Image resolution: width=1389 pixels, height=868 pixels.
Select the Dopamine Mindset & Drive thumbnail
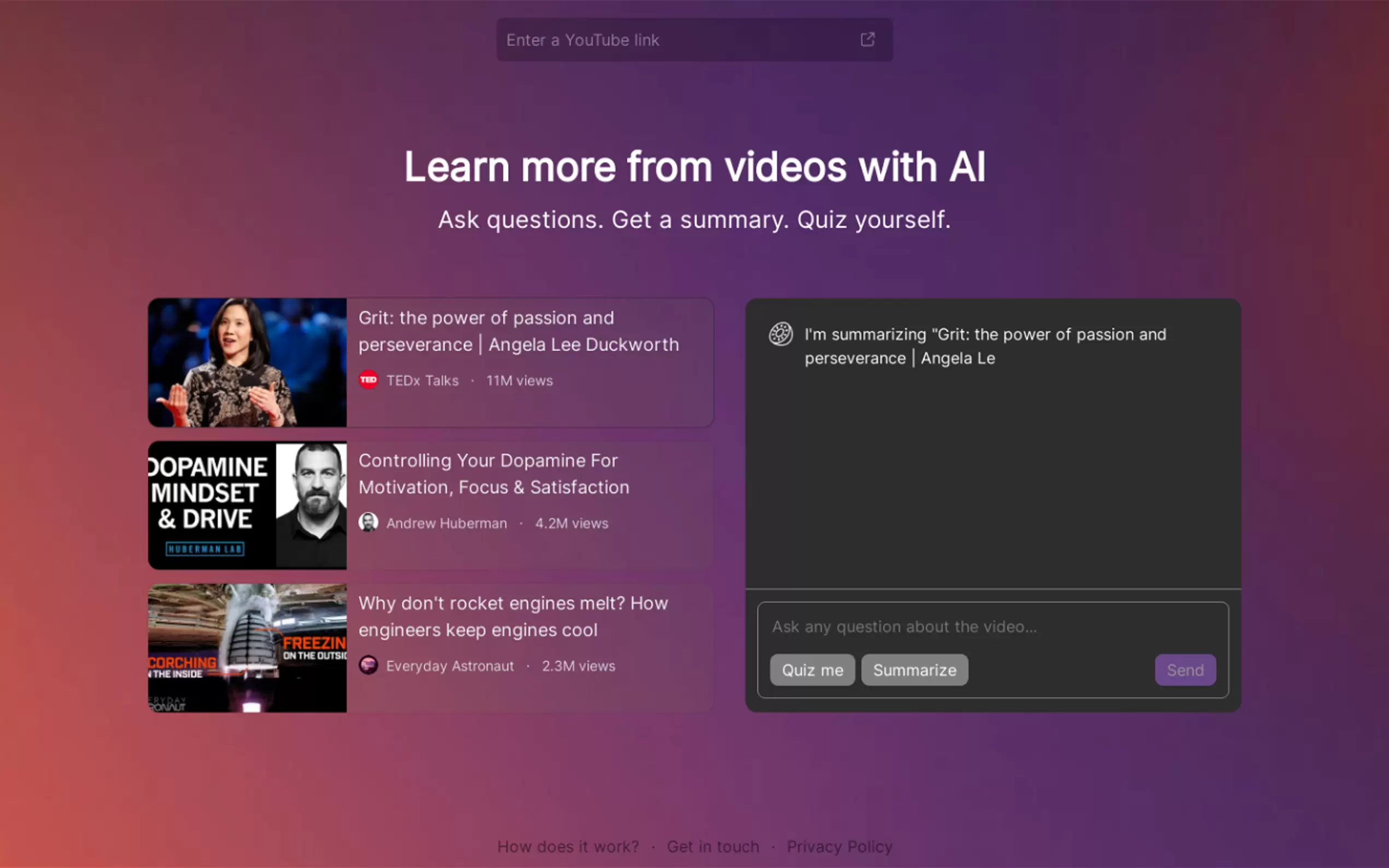click(x=248, y=505)
